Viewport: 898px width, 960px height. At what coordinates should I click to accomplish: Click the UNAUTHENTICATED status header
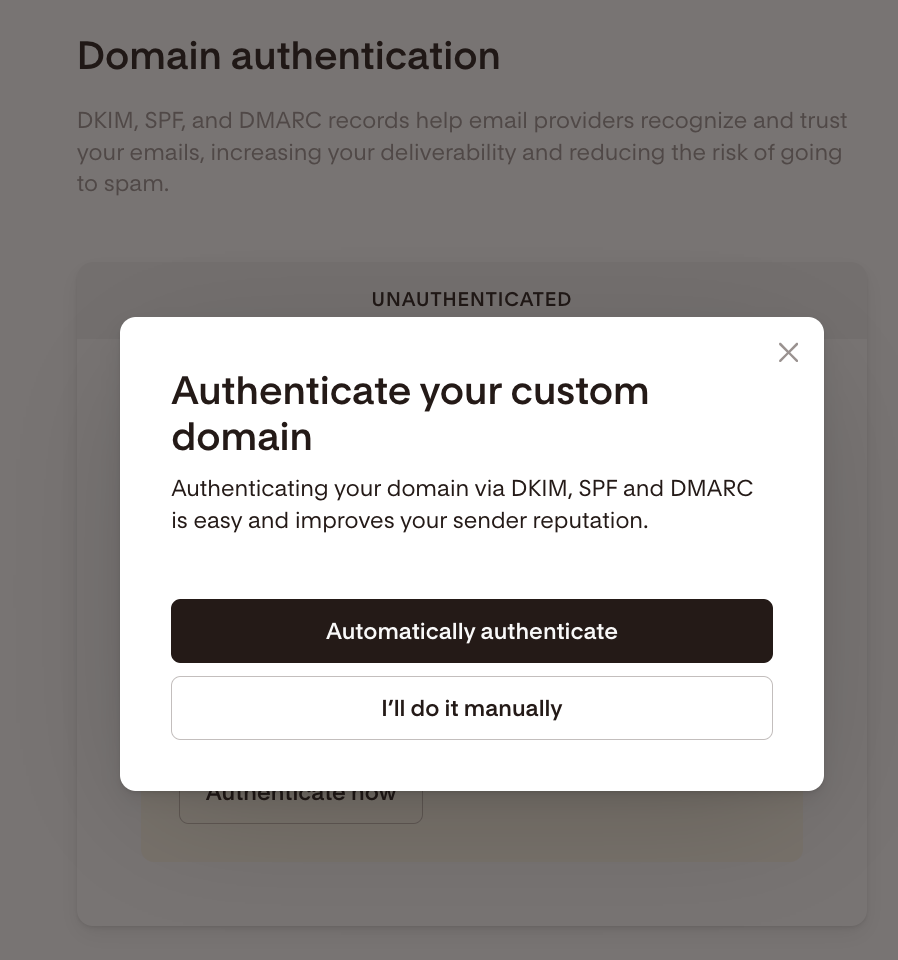471,299
